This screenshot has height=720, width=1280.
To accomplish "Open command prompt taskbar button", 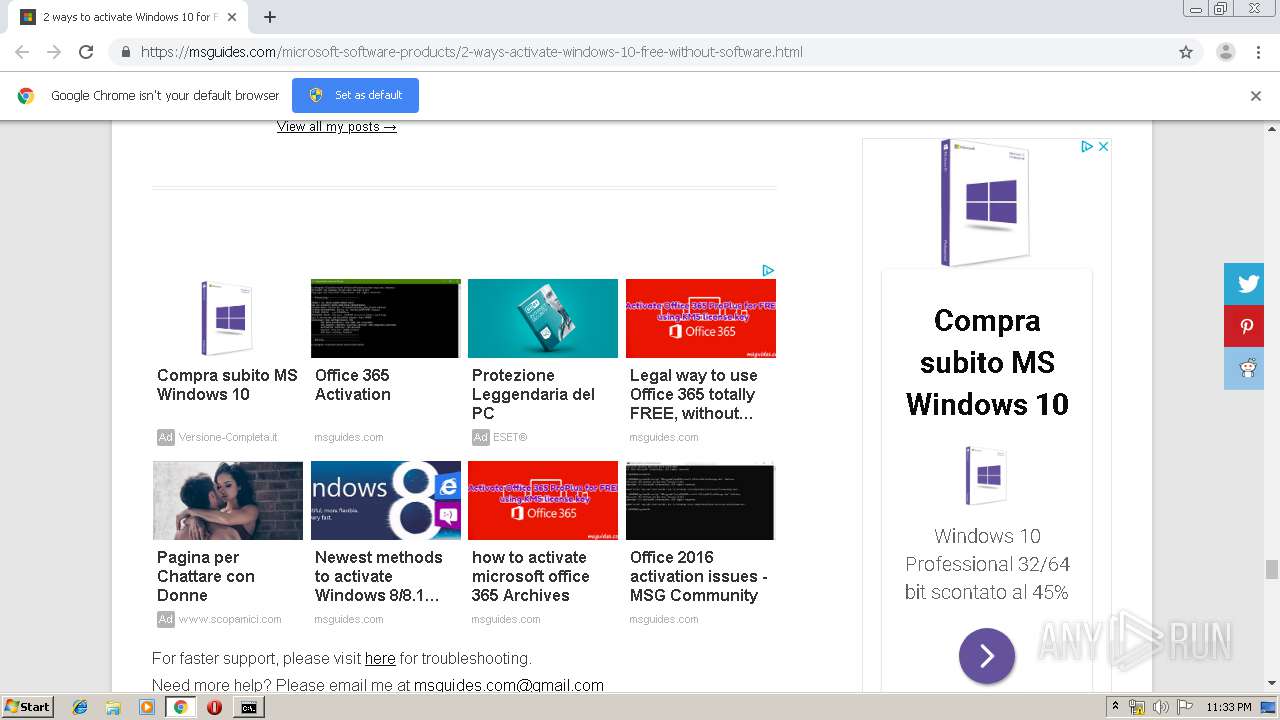I will coord(248,707).
